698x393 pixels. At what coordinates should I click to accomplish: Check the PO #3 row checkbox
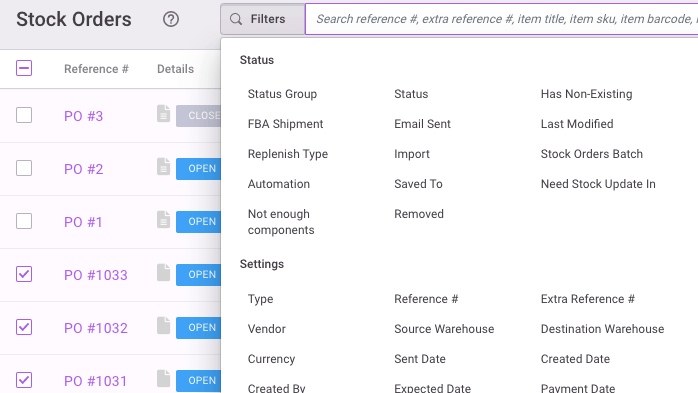point(24,115)
